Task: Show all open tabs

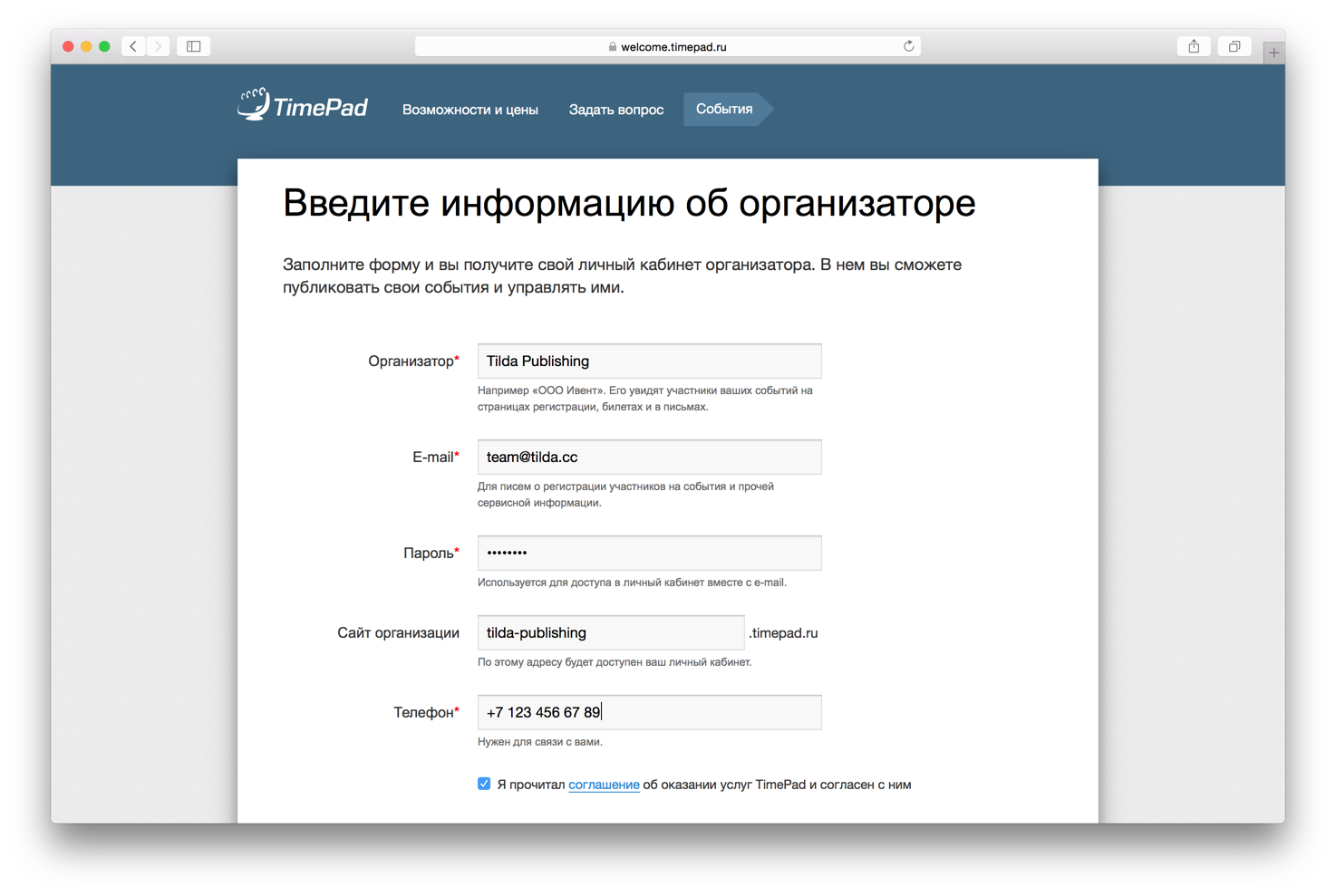Action: pos(1234,45)
